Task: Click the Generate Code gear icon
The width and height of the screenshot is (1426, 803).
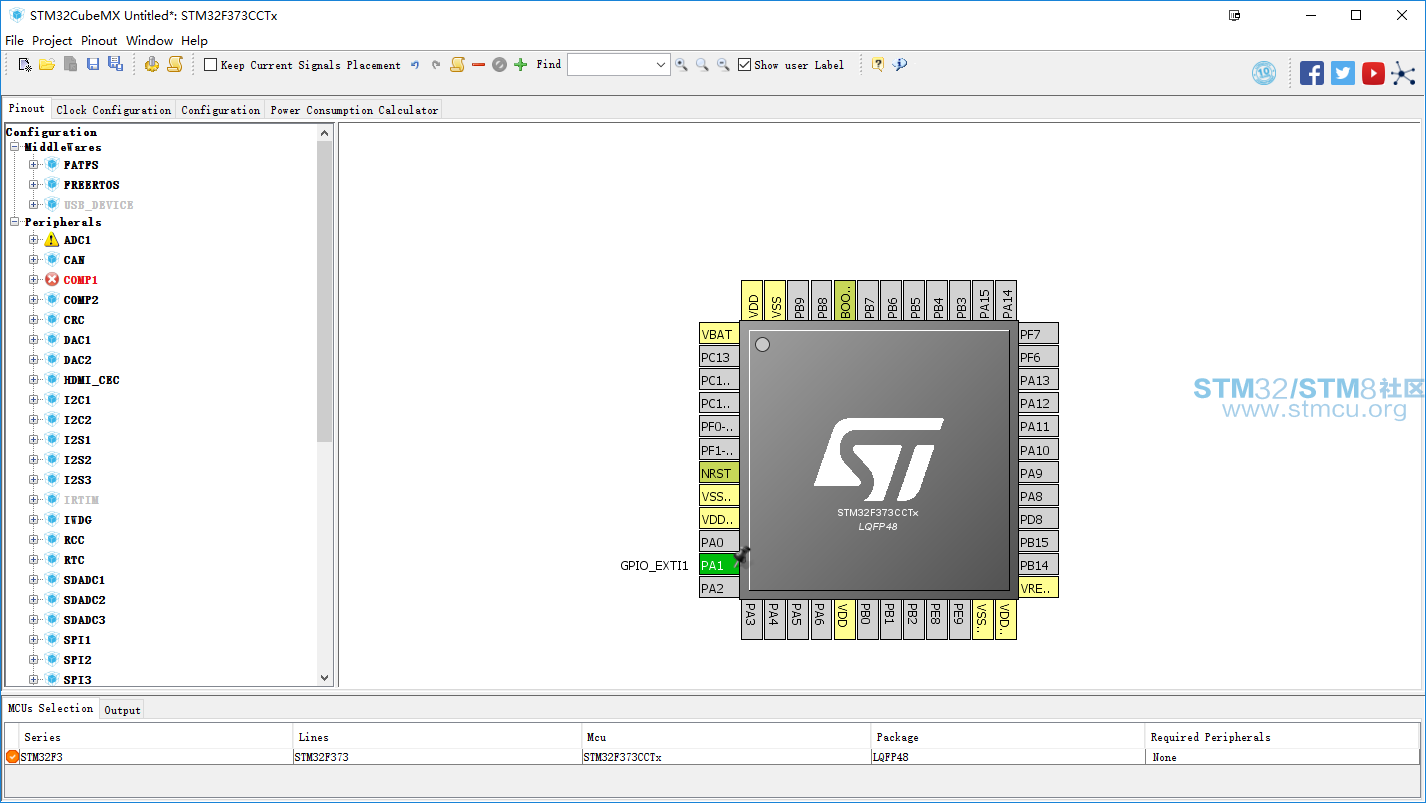Action: [x=152, y=65]
